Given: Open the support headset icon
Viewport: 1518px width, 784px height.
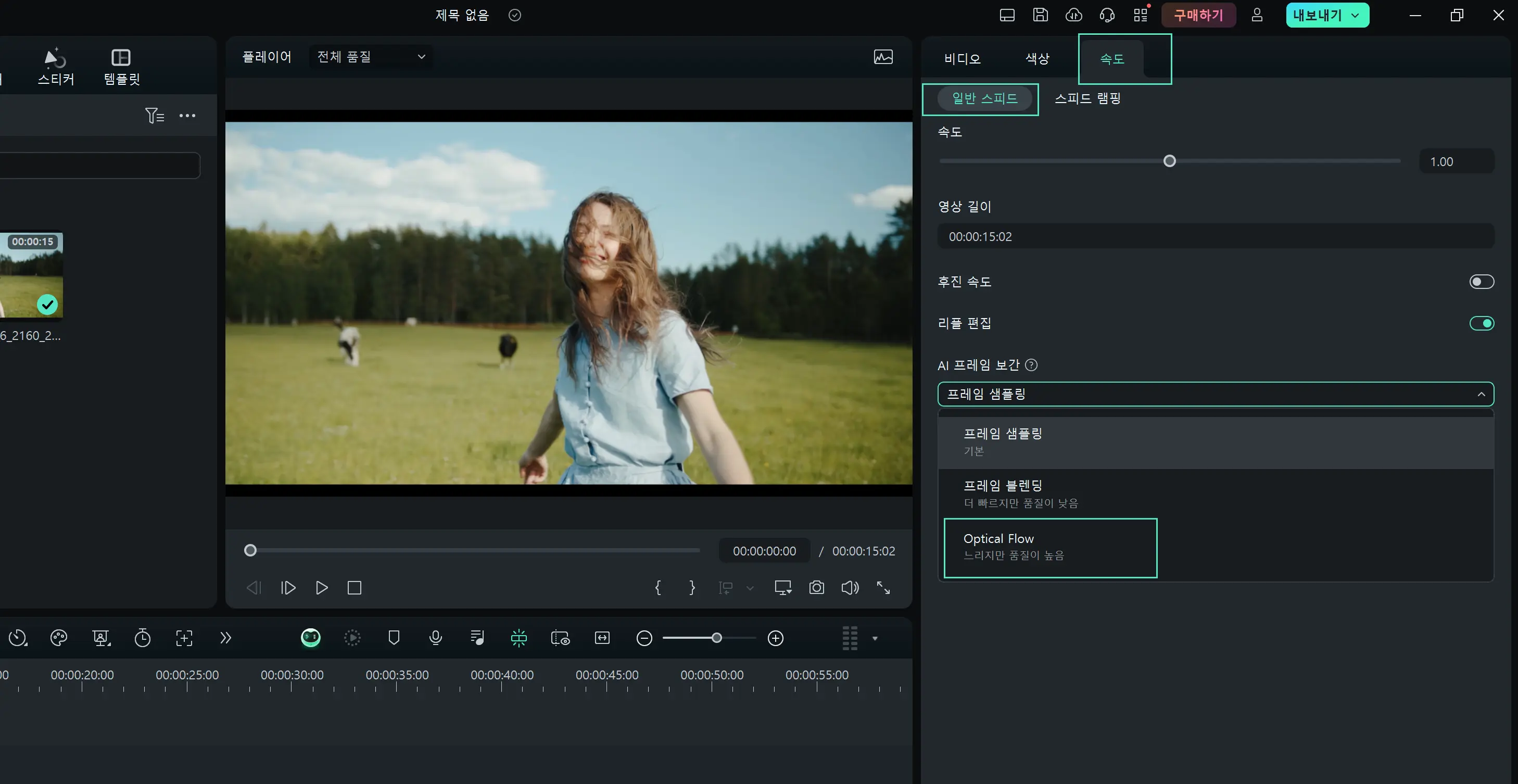Looking at the screenshot, I should click(1107, 15).
